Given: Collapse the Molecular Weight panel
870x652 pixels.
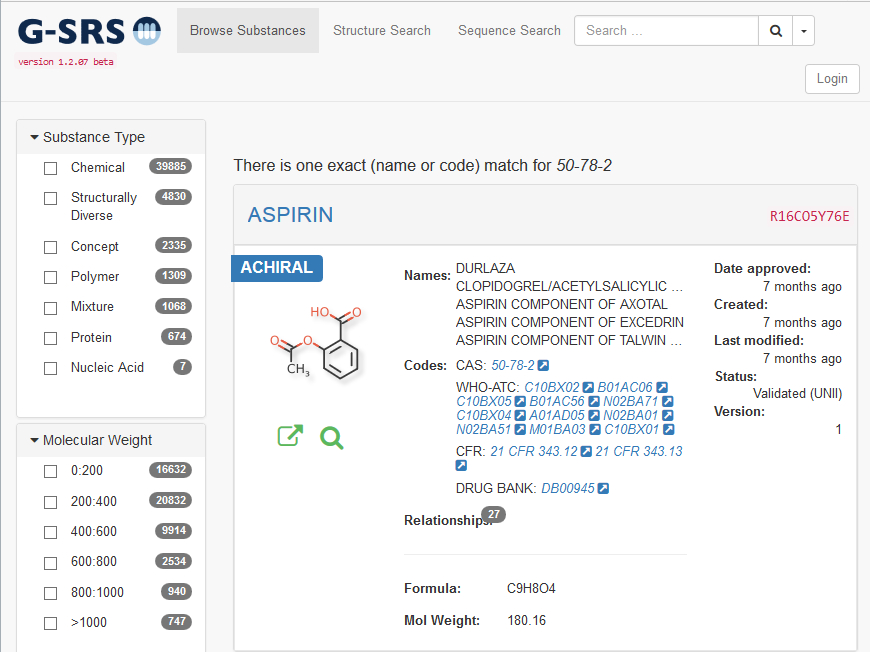Looking at the screenshot, I should 91,440.
